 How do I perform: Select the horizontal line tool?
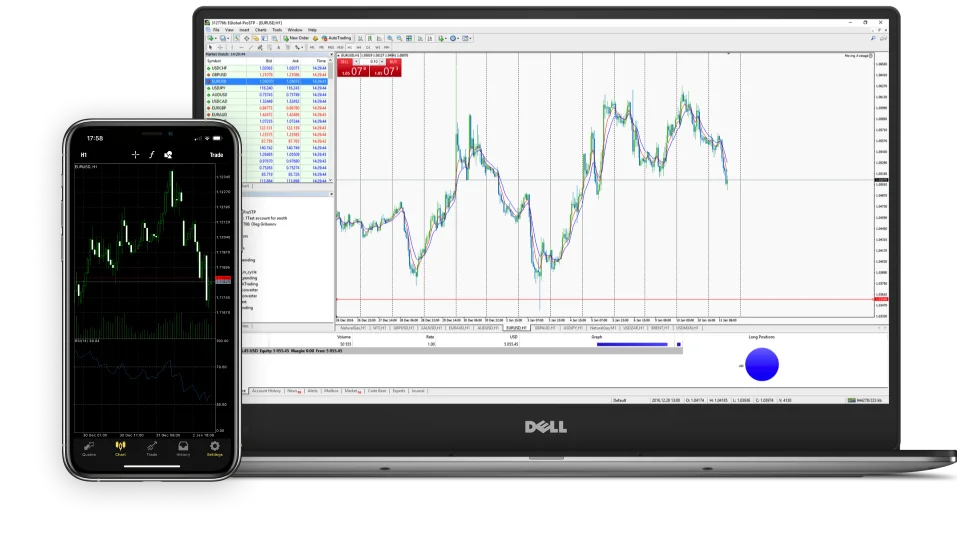242,47
